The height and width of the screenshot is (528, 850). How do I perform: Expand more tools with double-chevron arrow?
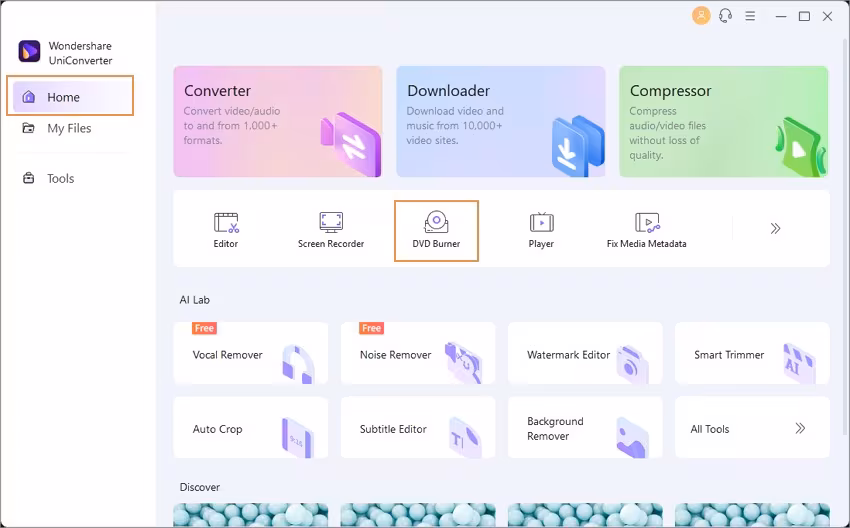[775, 228]
